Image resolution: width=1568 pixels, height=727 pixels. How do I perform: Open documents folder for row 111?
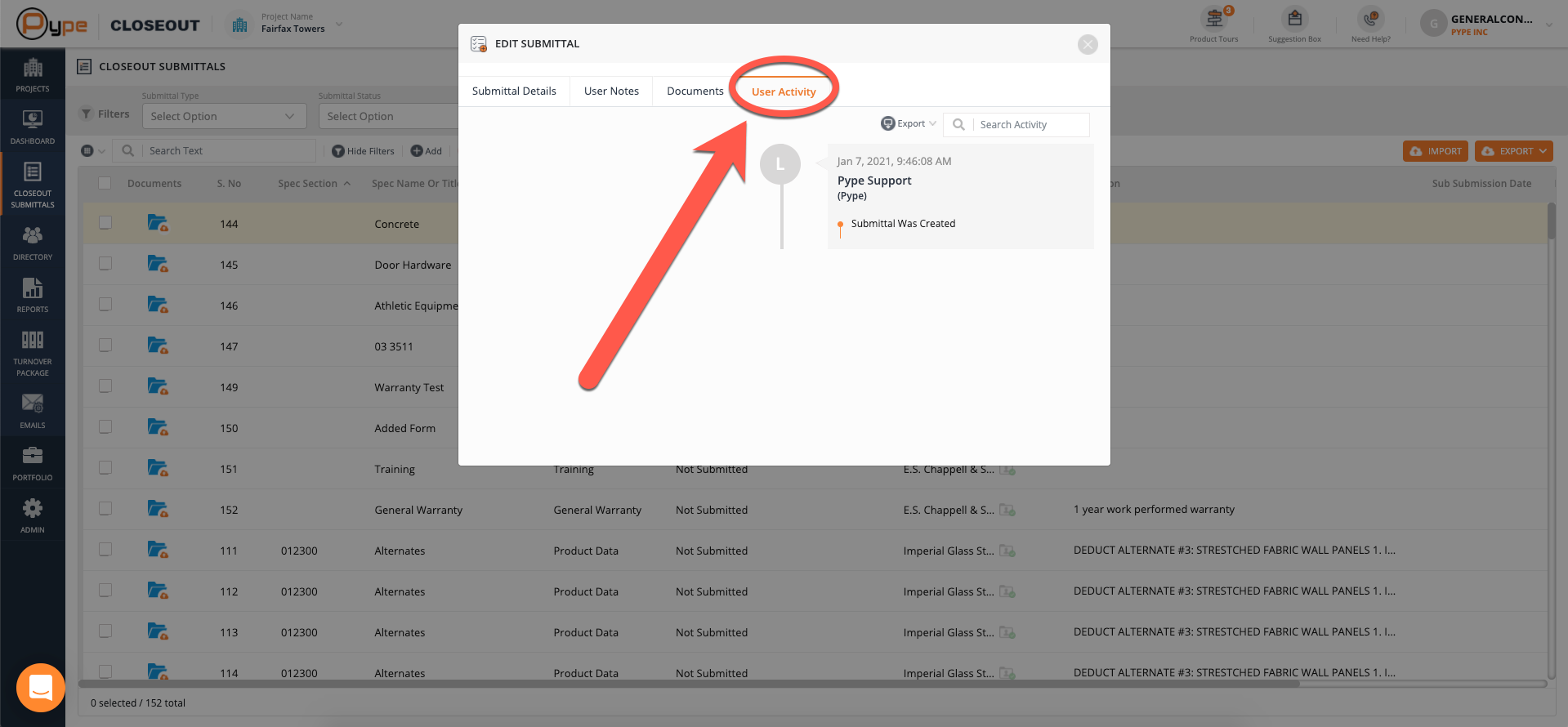(158, 550)
